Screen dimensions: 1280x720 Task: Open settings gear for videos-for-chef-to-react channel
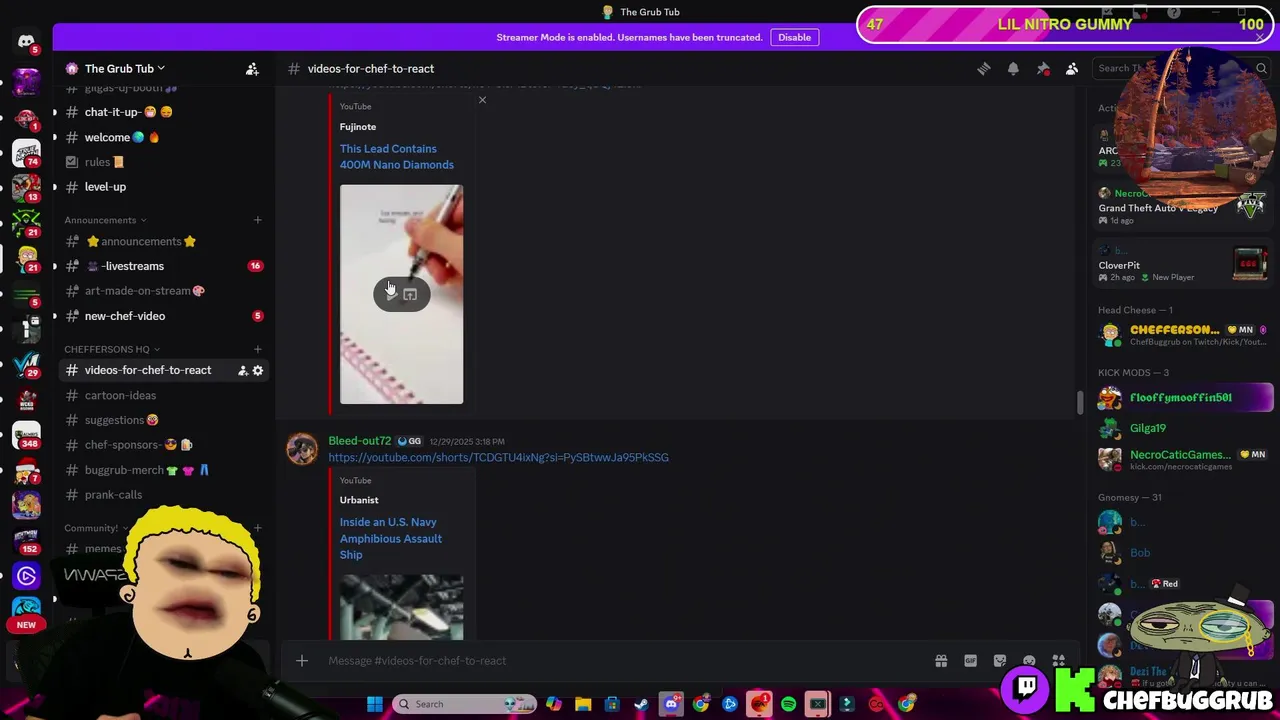tap(258, 371)
